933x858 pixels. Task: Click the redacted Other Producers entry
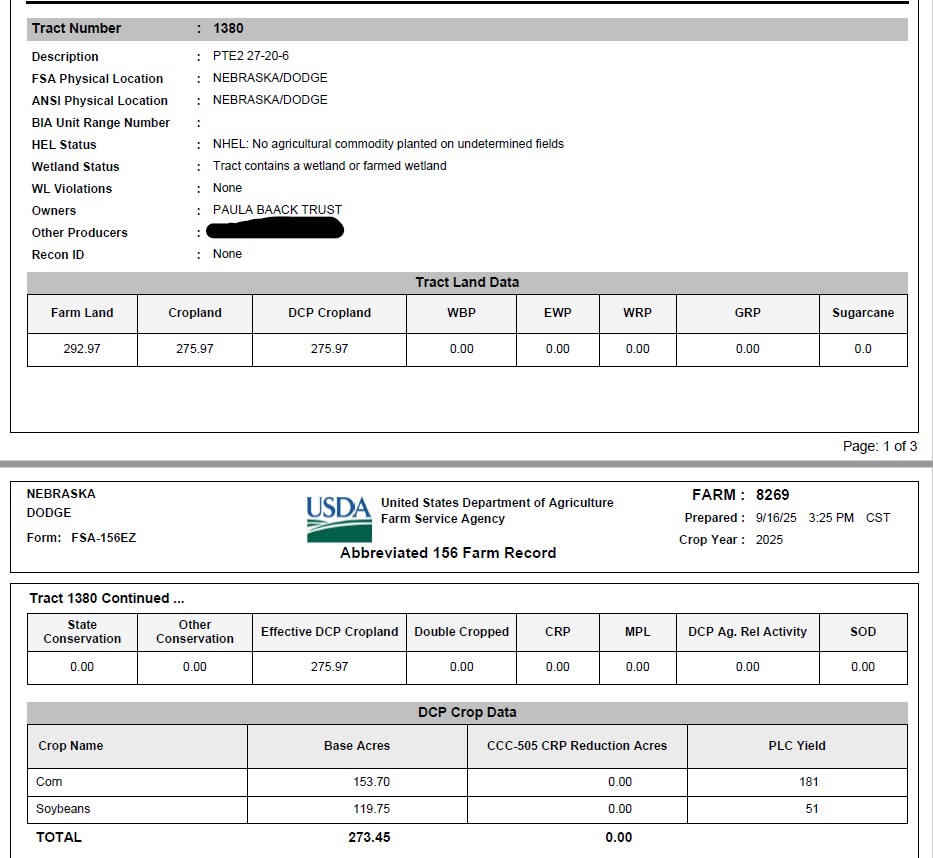[277, 231]
